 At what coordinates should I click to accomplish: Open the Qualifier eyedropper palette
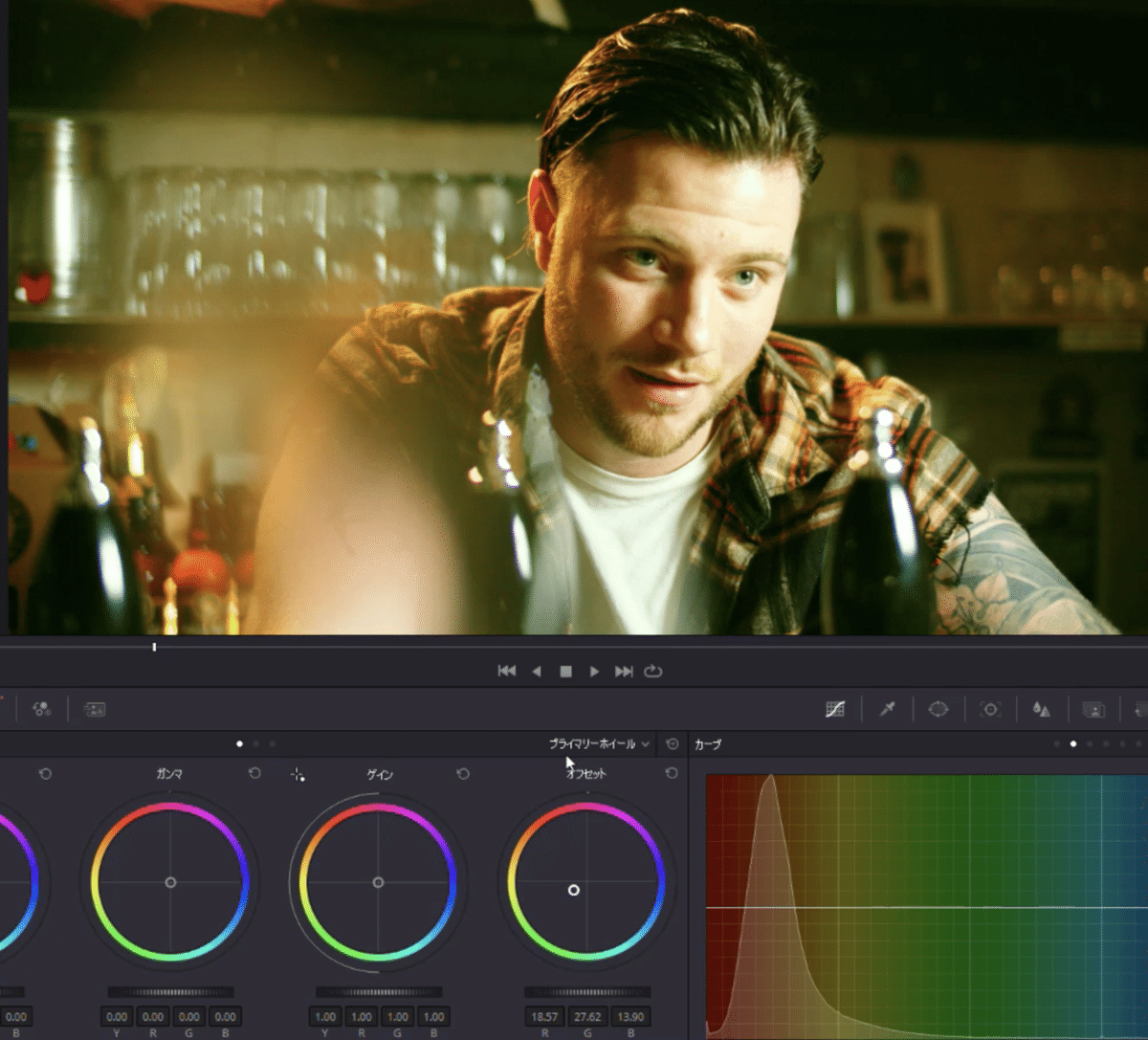(888, 709)
